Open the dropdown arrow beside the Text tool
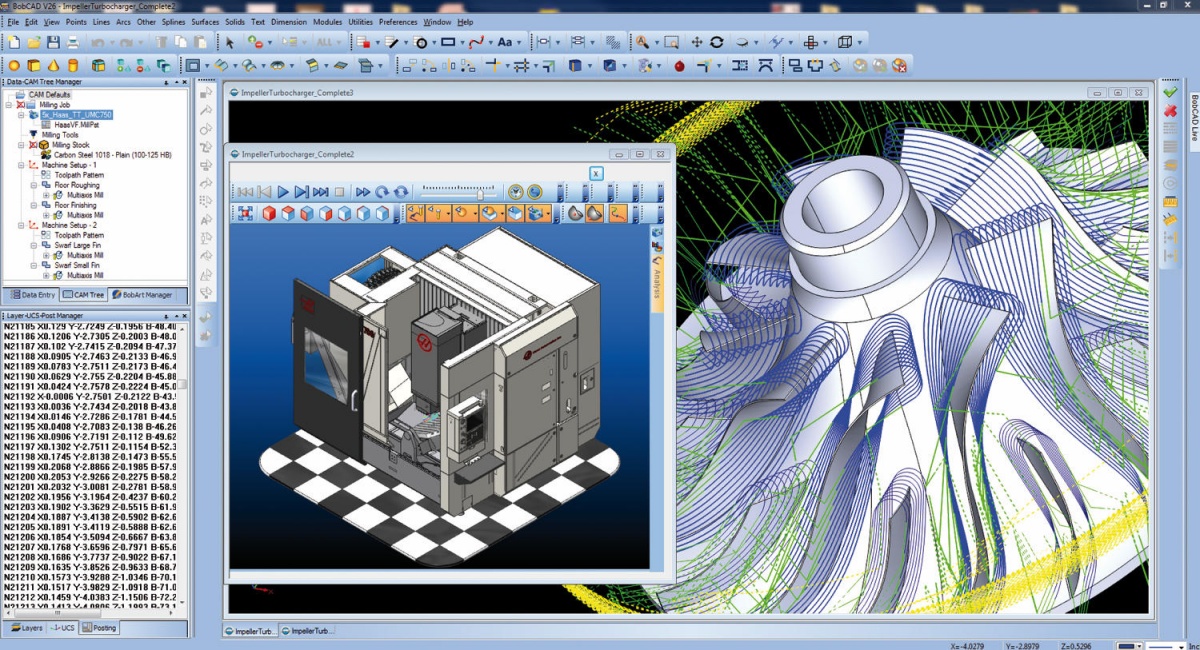This screenshot has width=1200, height=650. pyautogui.click(x=520, y=42)
